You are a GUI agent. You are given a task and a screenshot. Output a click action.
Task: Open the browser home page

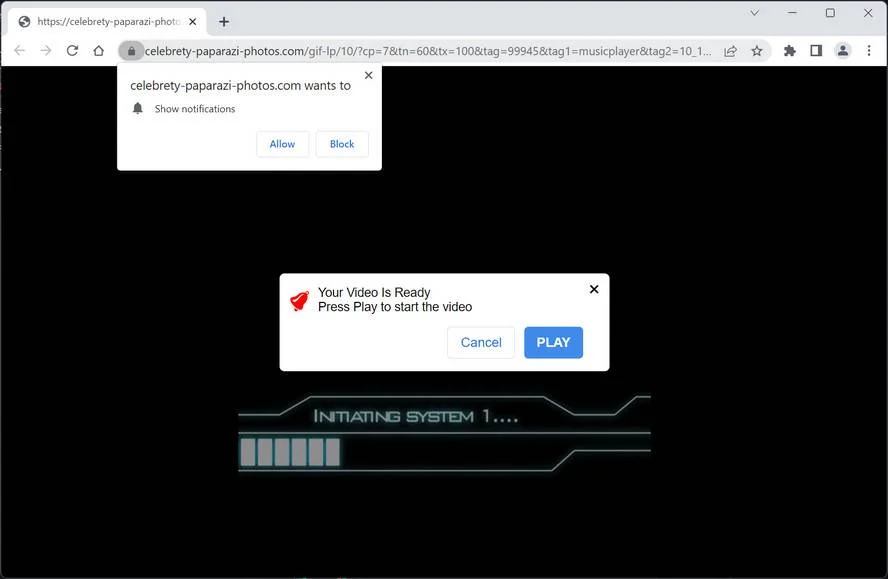tap(99, 51)
